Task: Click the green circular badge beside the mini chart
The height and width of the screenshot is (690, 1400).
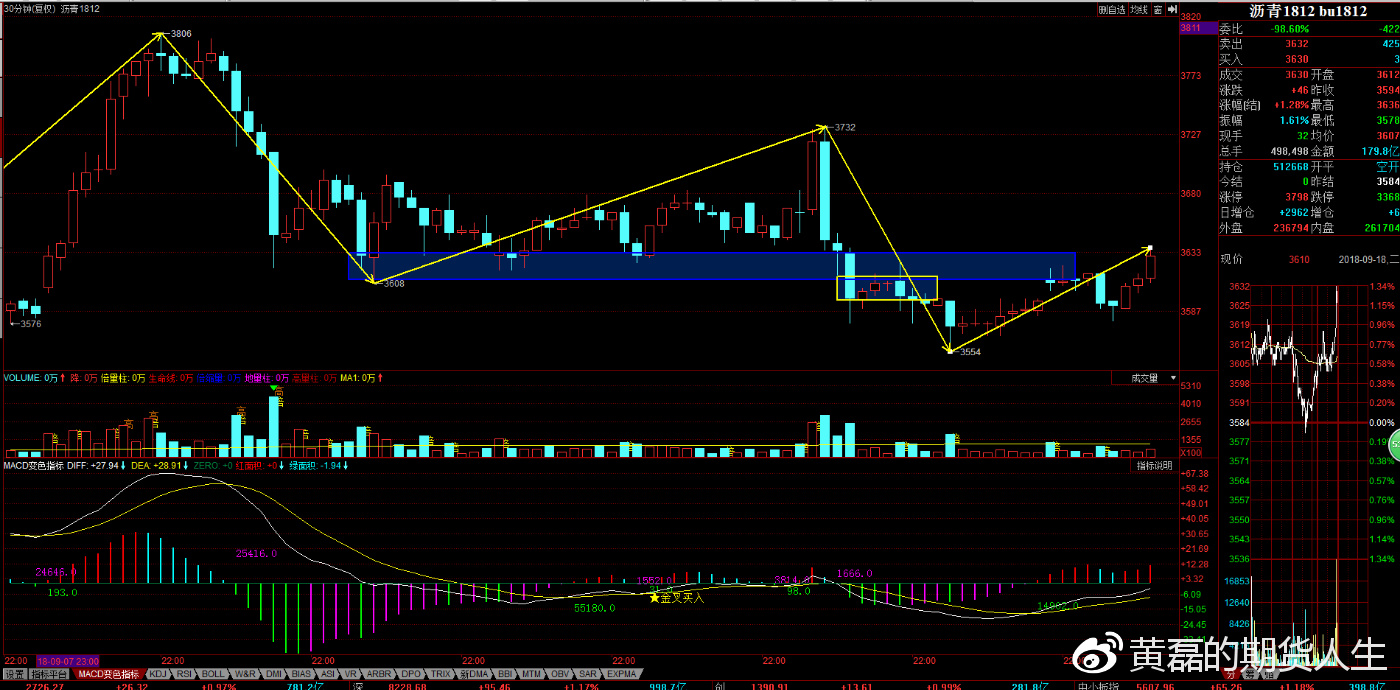Action: pos(1394,444)
